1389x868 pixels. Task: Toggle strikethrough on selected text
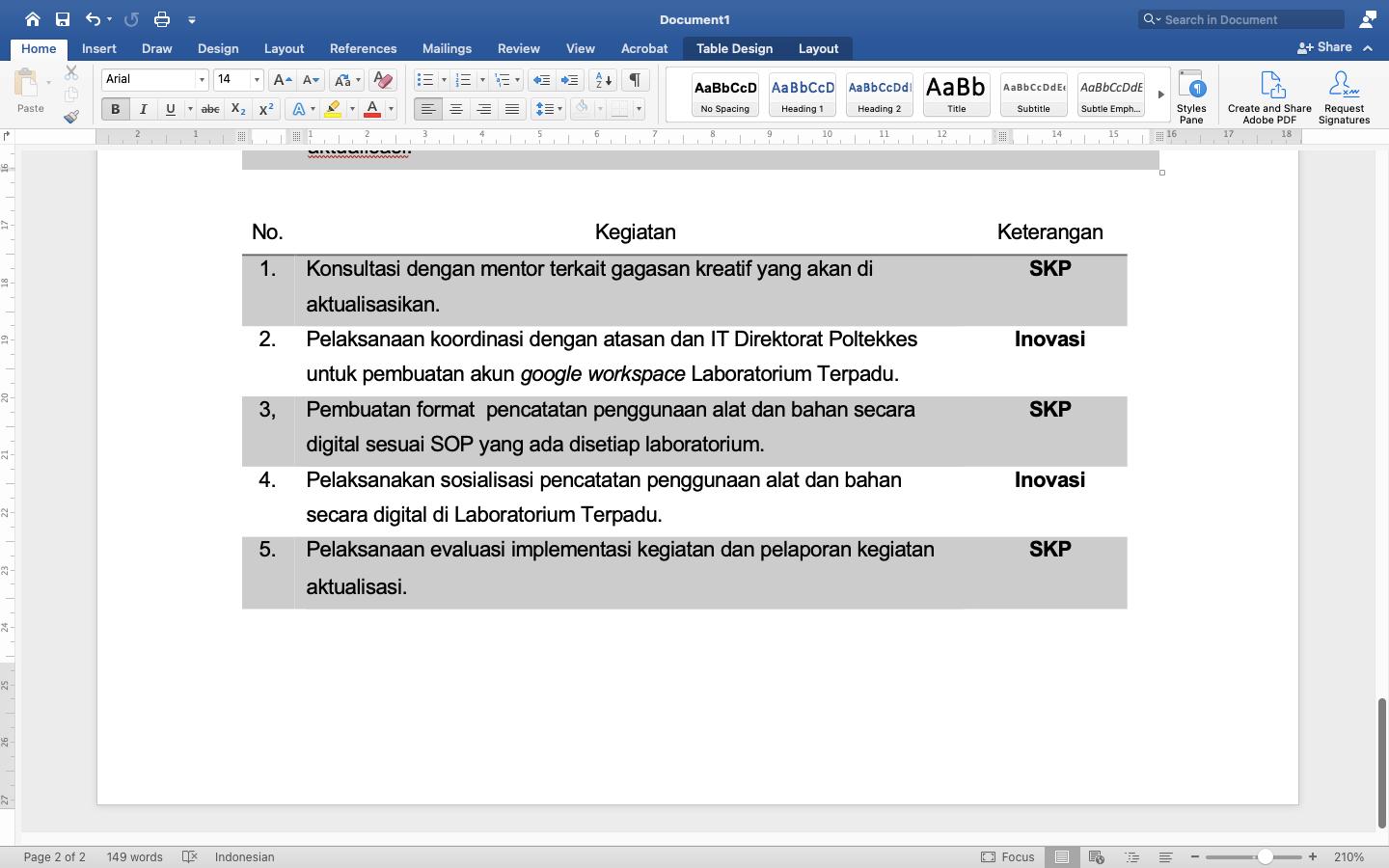click(210, 109)
